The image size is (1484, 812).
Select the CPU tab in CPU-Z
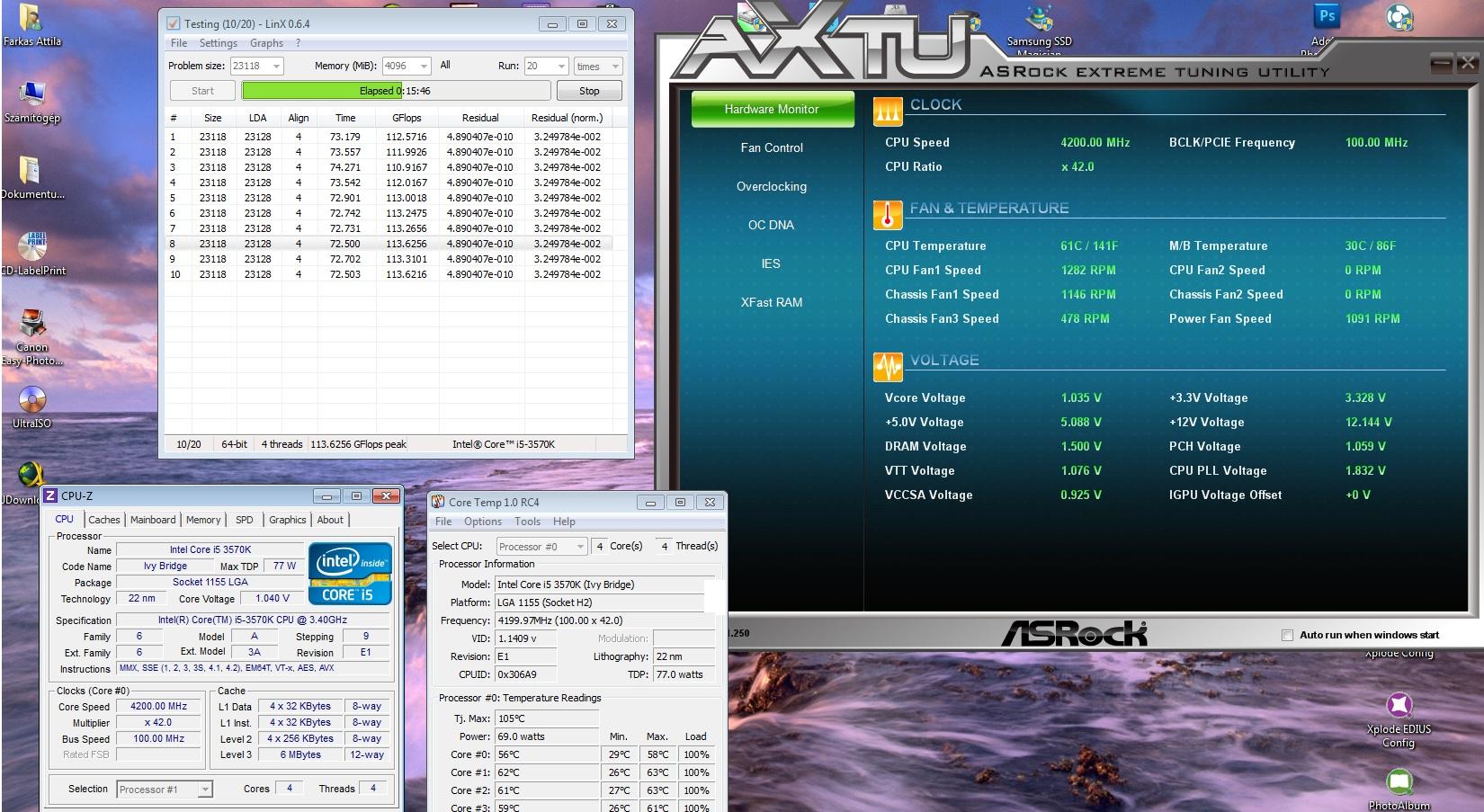click(x=65, y=519)
